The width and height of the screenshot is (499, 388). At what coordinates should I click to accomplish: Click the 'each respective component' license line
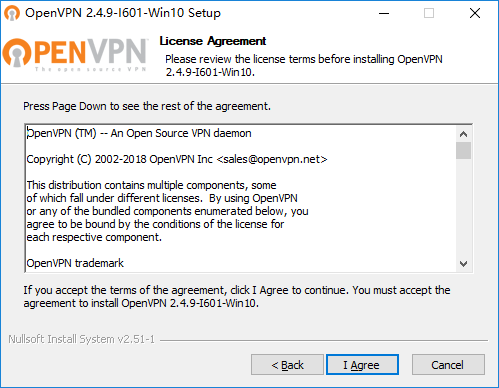point(94,237)
